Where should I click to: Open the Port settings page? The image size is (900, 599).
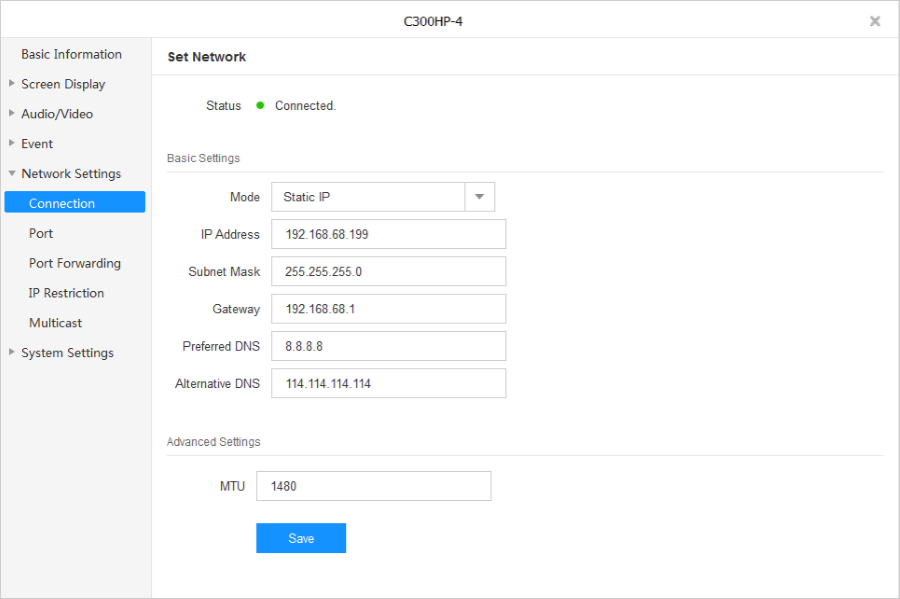point(41,233)
